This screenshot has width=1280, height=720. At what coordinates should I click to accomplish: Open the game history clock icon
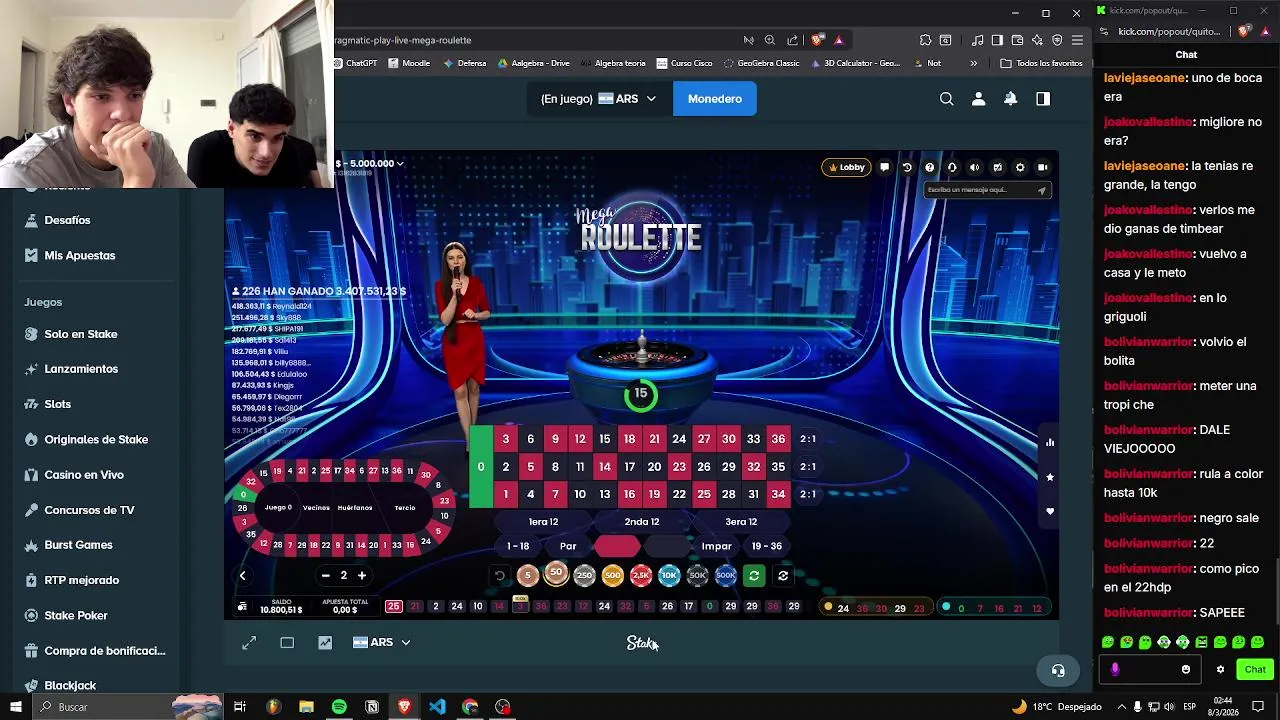coord(907,168)
